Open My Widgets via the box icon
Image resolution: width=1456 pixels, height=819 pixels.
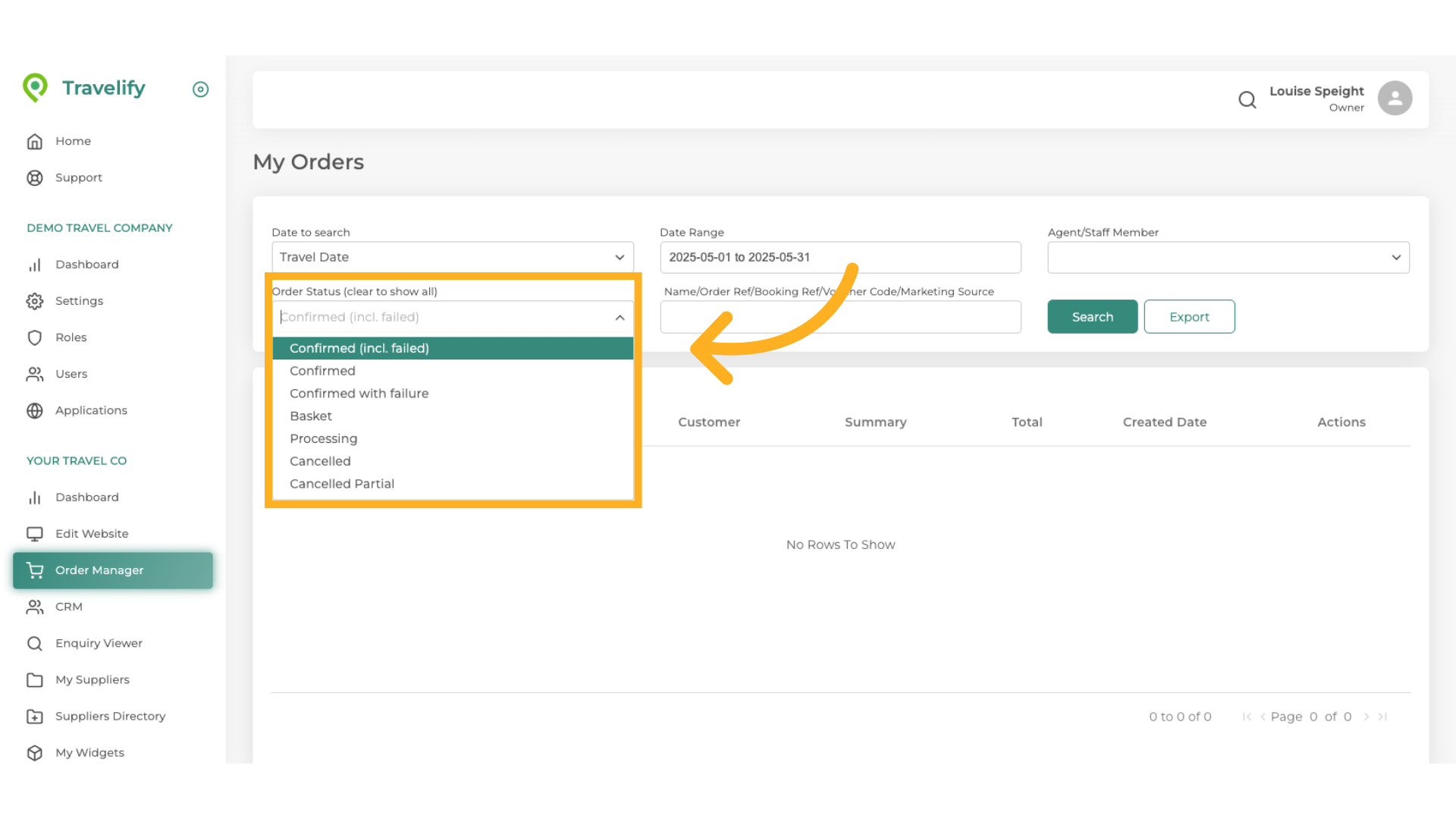(35, 752)
